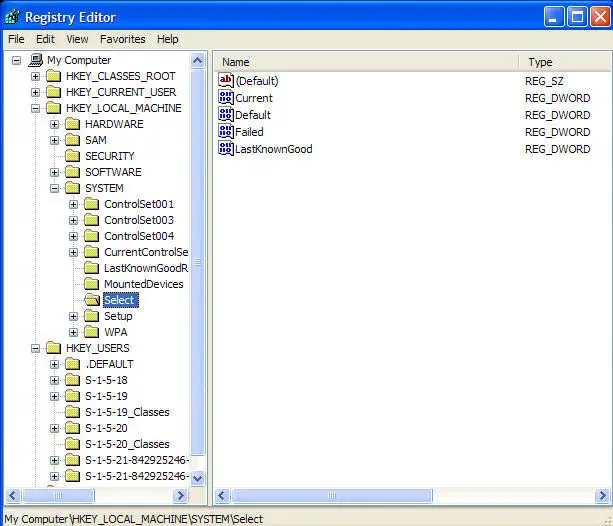Click the S-1-5-20_Classes folder icon
The height and width of the screenshot is (526, 613).
click(72, 444)
